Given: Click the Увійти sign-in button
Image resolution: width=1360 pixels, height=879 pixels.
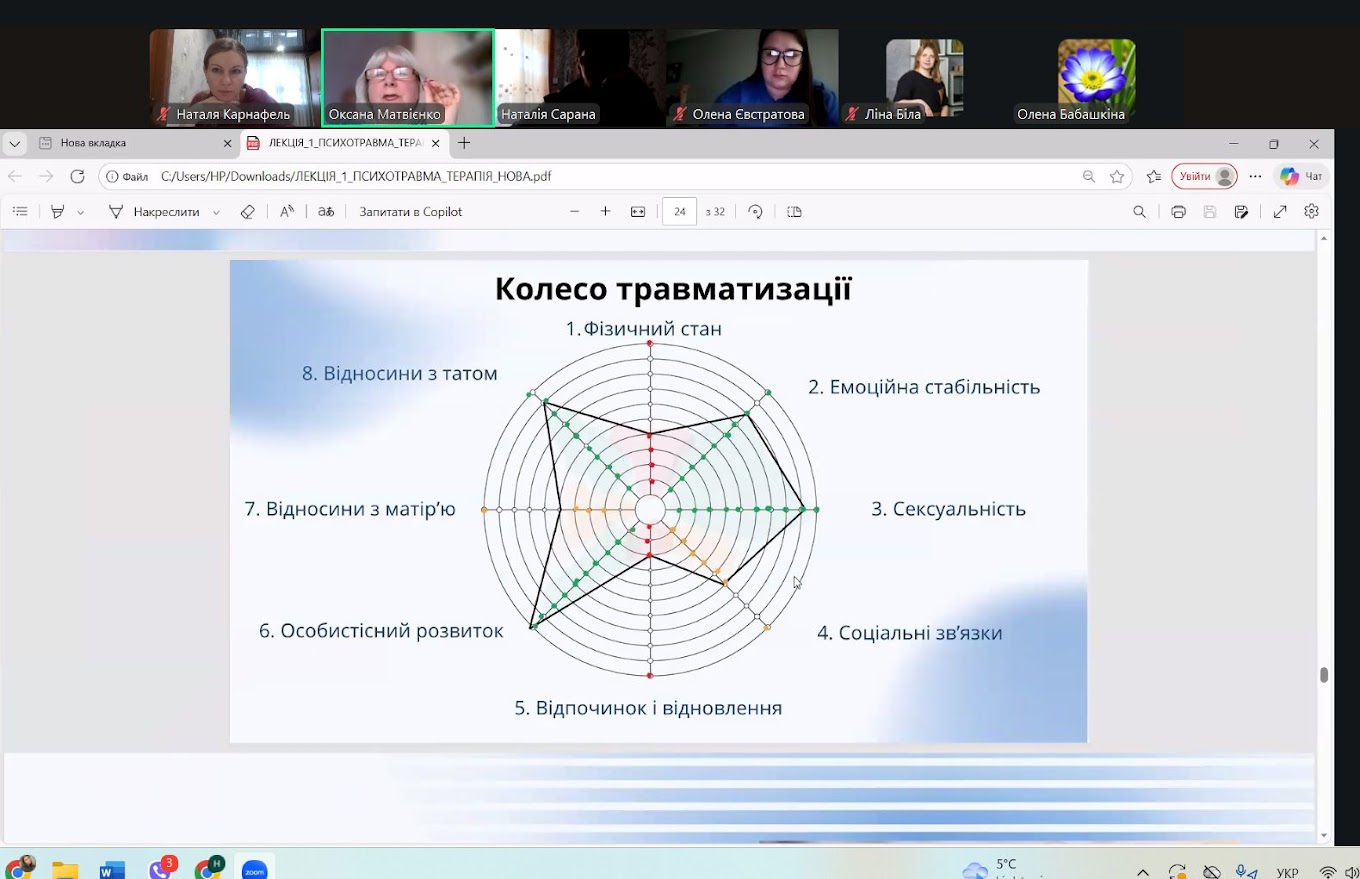Looking at the screenshot, I should coord(1203,176).
